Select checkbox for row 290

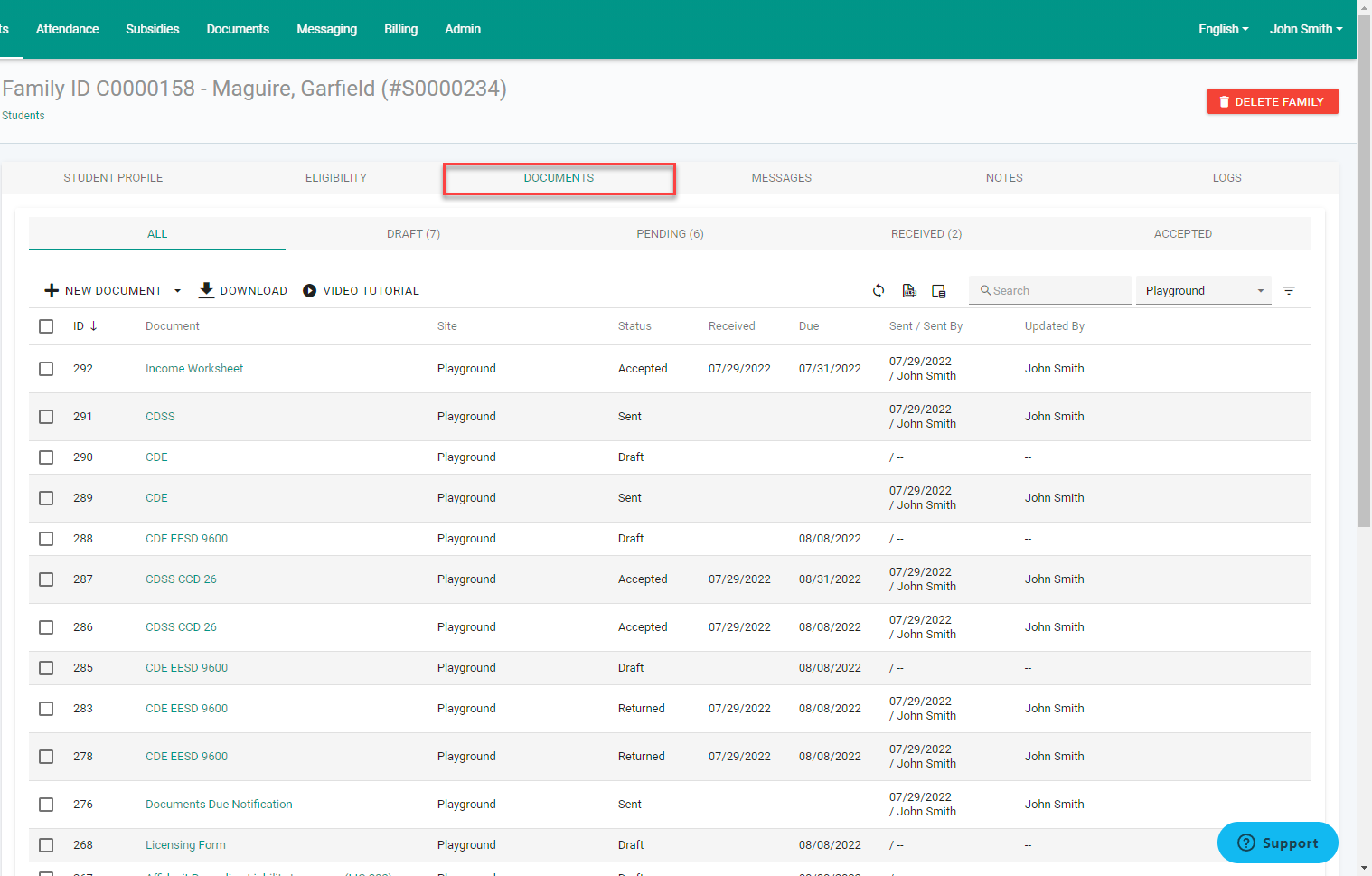point(46,457)
